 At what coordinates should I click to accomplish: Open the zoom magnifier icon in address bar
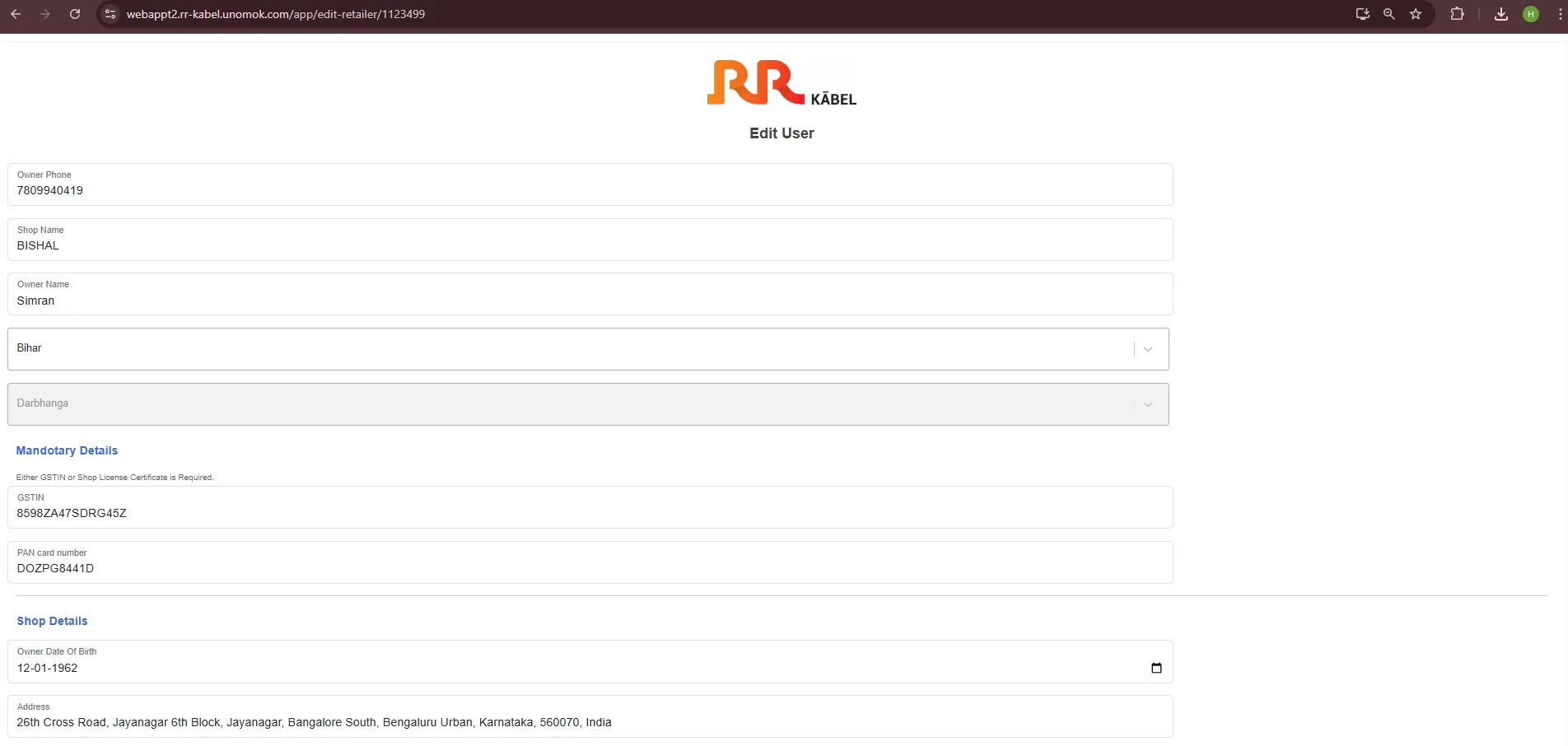(1388, 14)
